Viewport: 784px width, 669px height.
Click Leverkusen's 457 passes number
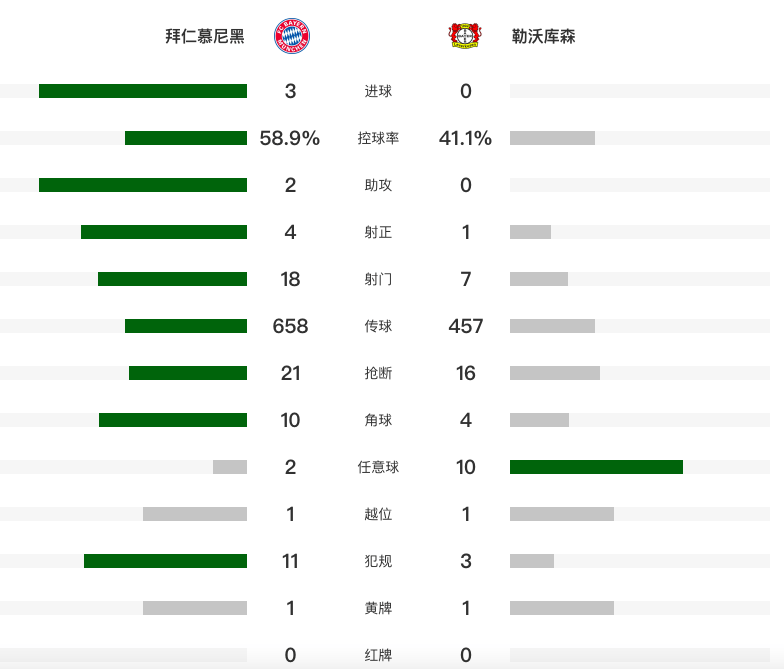click(465, 326)
